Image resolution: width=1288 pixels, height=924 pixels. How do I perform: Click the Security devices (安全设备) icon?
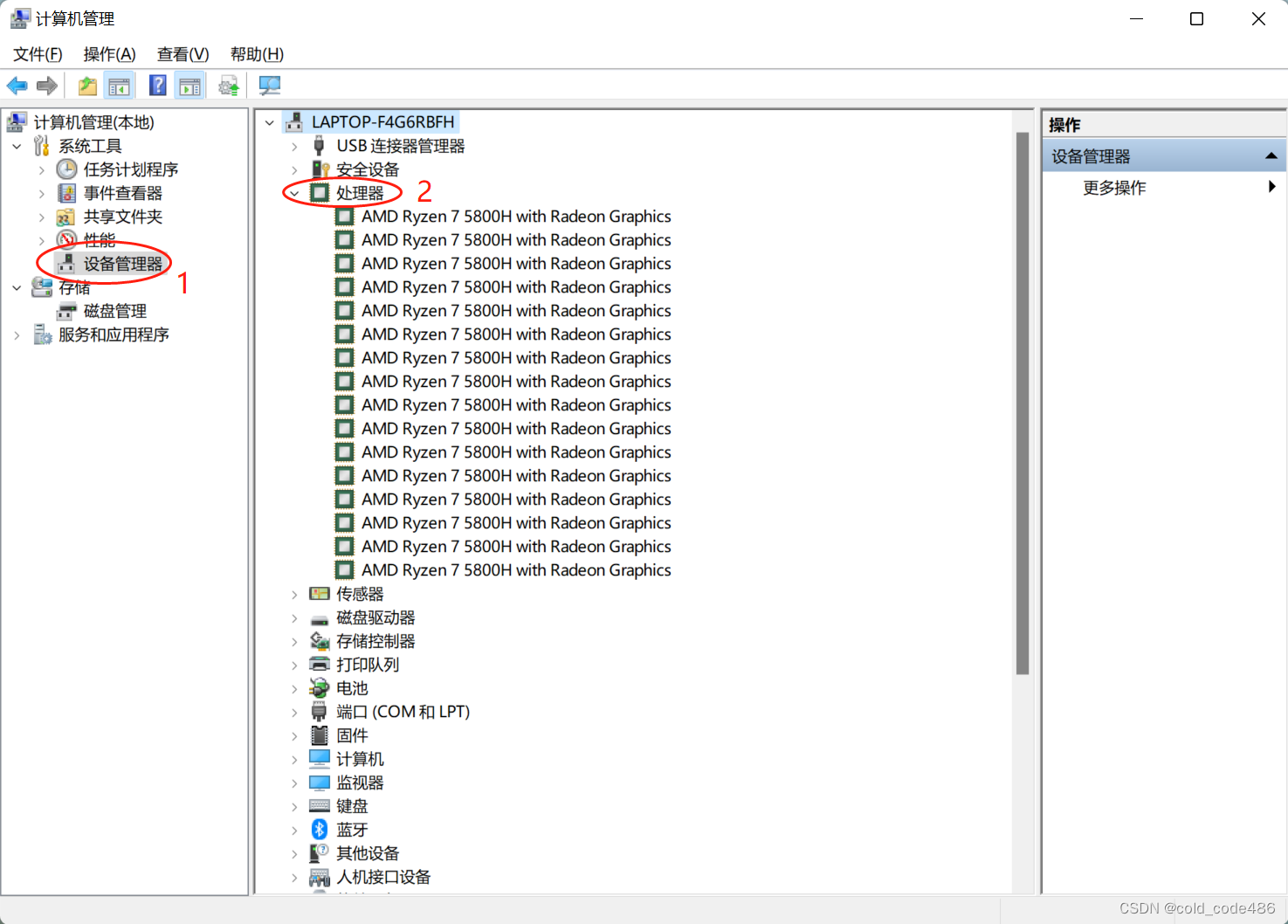coord(320,169)
